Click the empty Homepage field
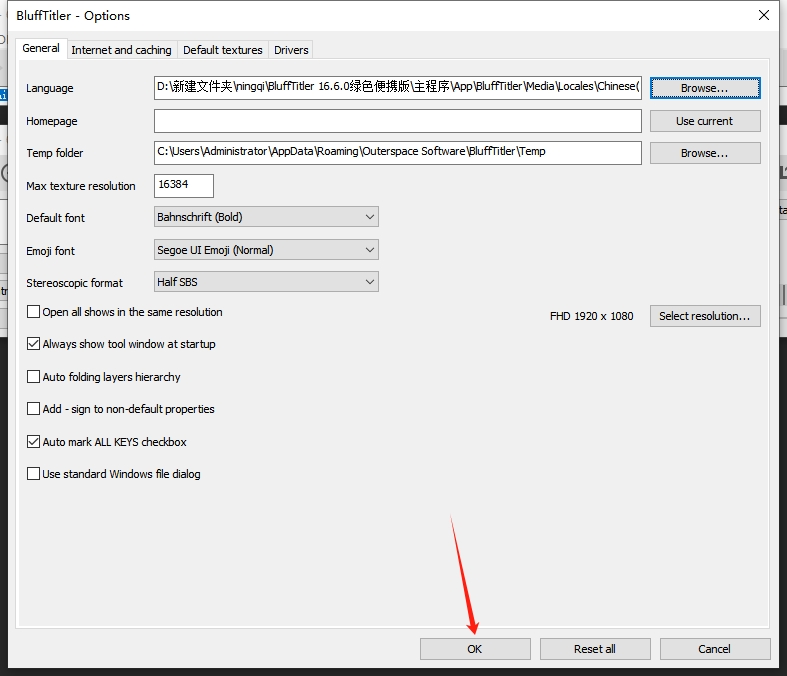Viewport: 787px width, 676px height. tap(398, 121)
